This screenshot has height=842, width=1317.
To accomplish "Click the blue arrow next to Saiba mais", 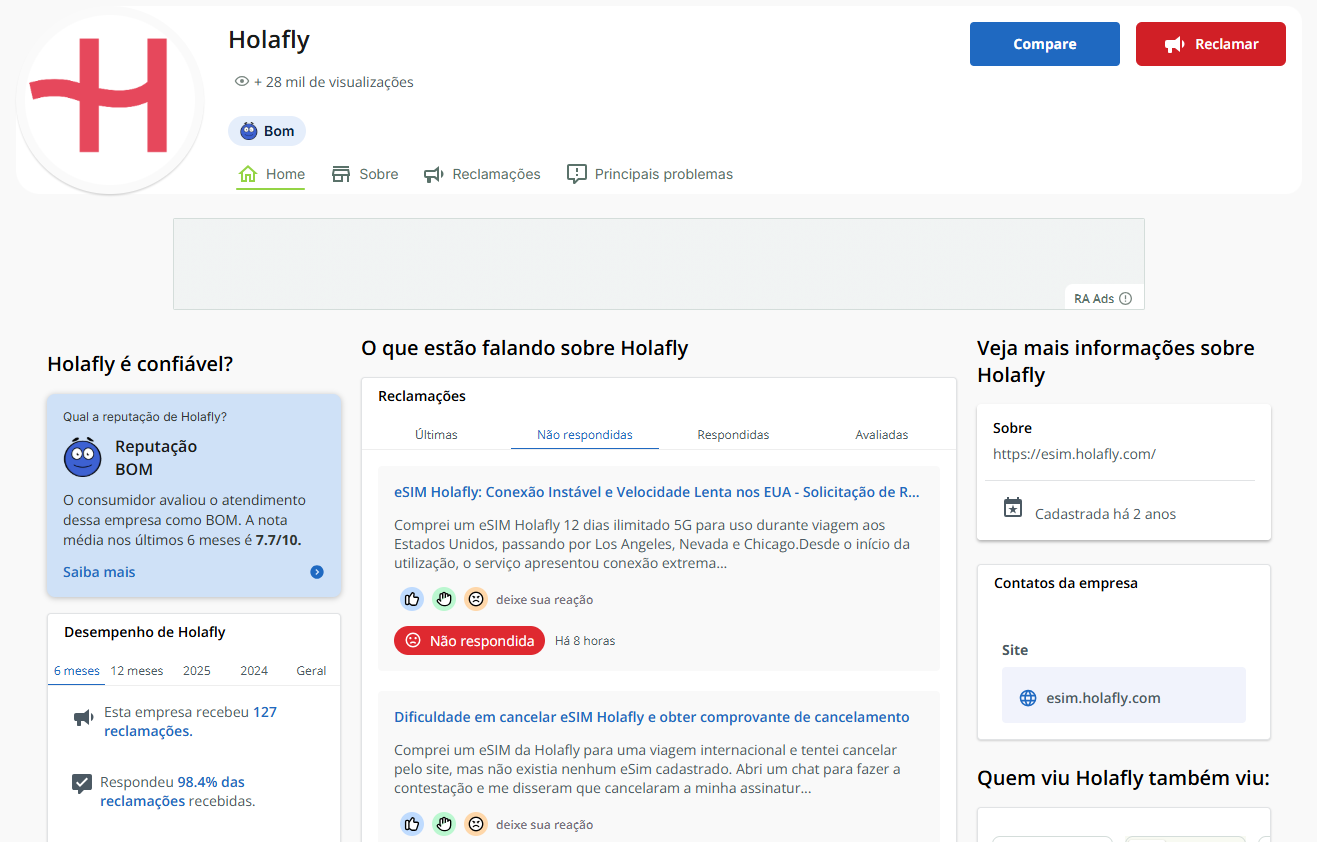I will pos(317,572).
